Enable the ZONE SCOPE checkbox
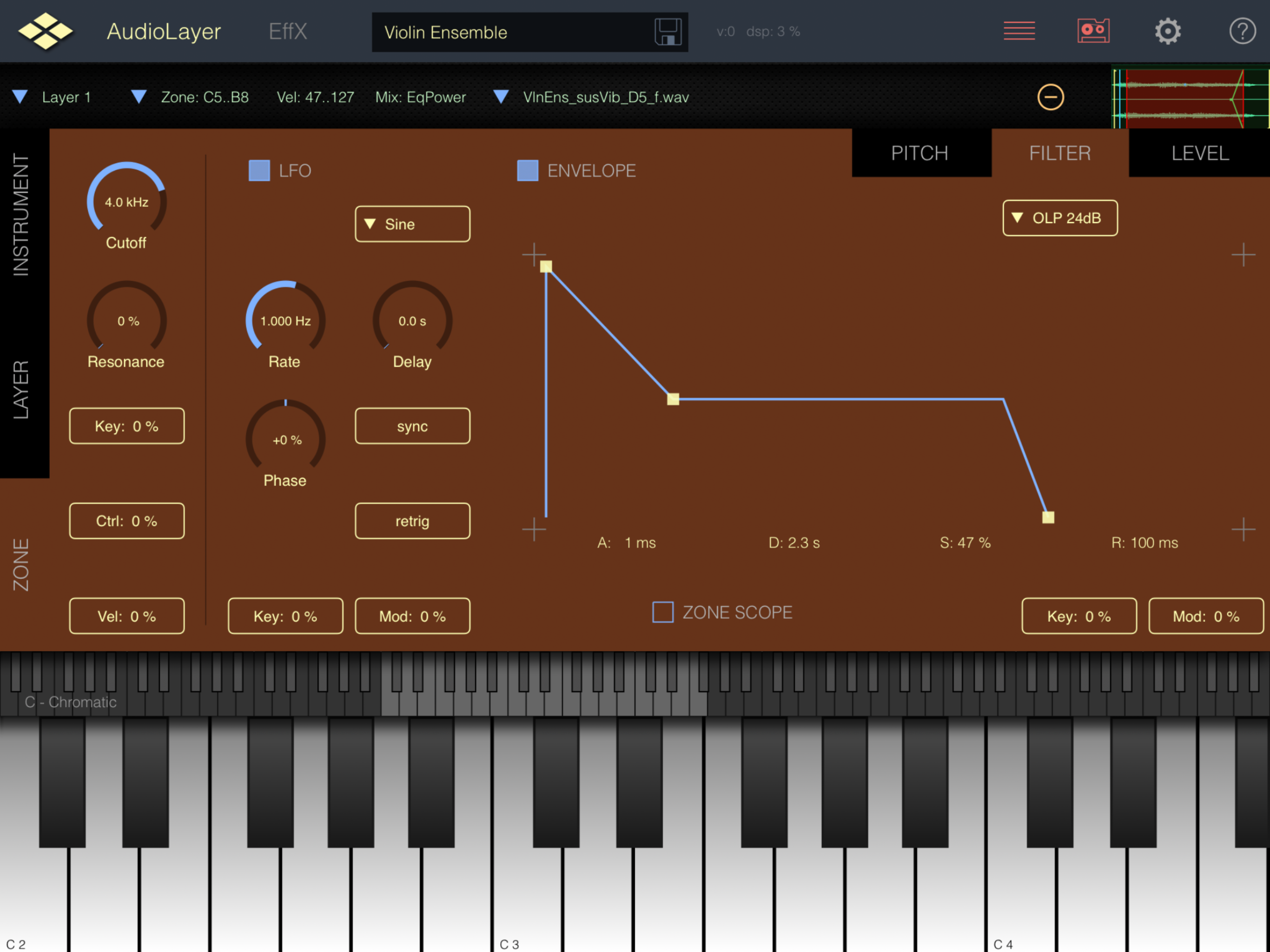 662,612
